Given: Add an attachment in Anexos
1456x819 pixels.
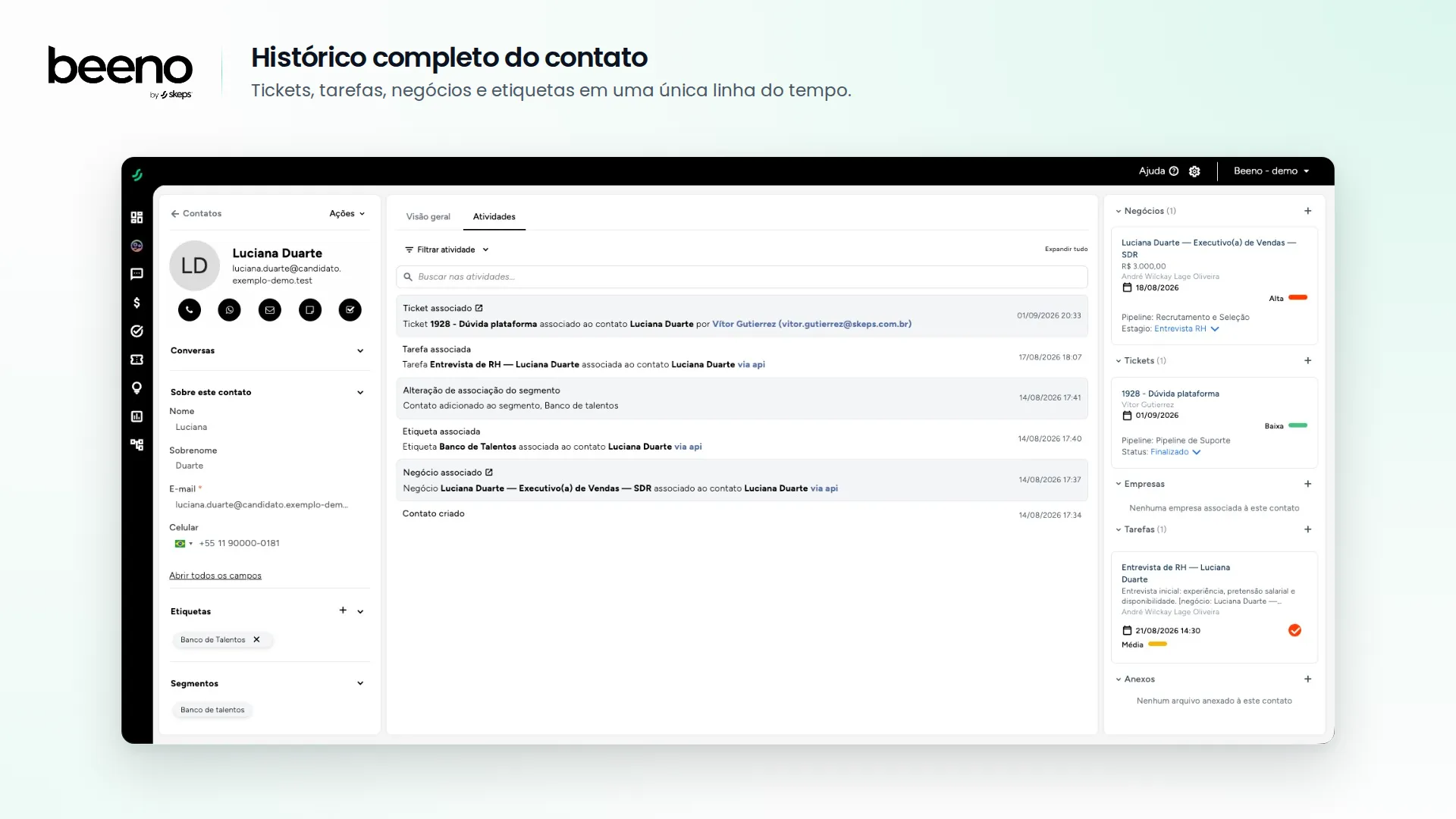Looking at the screenshot, I should coord(1308,679).
